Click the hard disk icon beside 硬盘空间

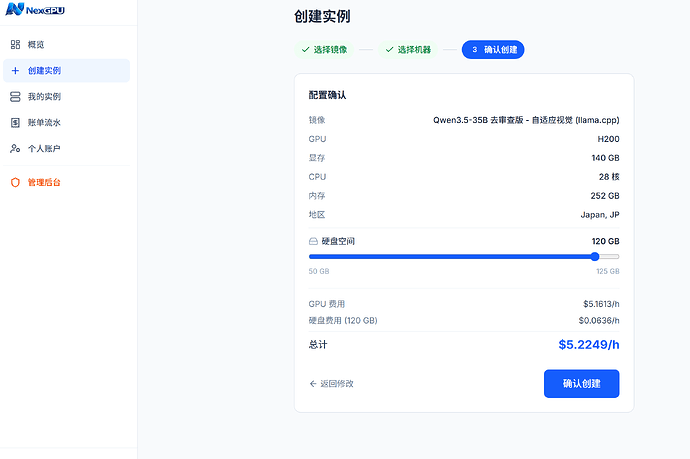pyautogui.click(x=313, y=241)
